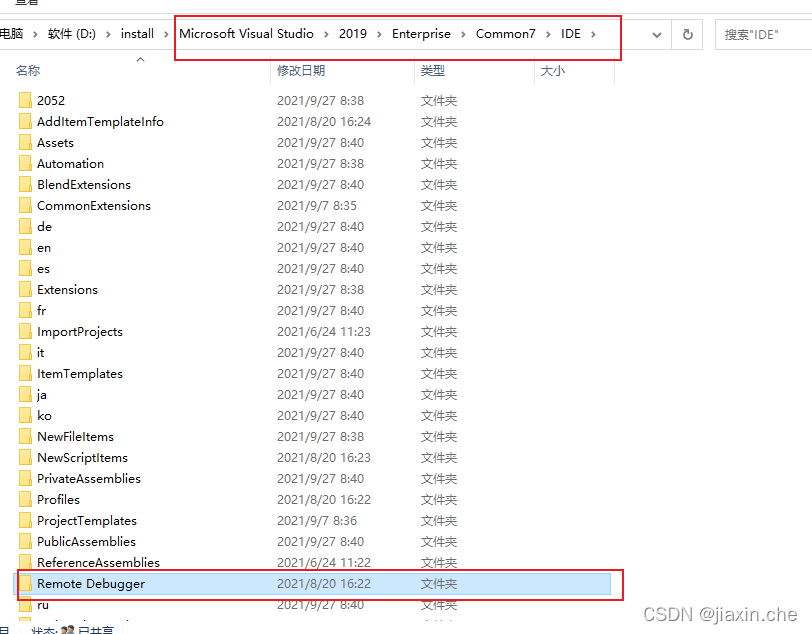
Task: Select the ProjectTemplates folder name
Action: [87, 521]
